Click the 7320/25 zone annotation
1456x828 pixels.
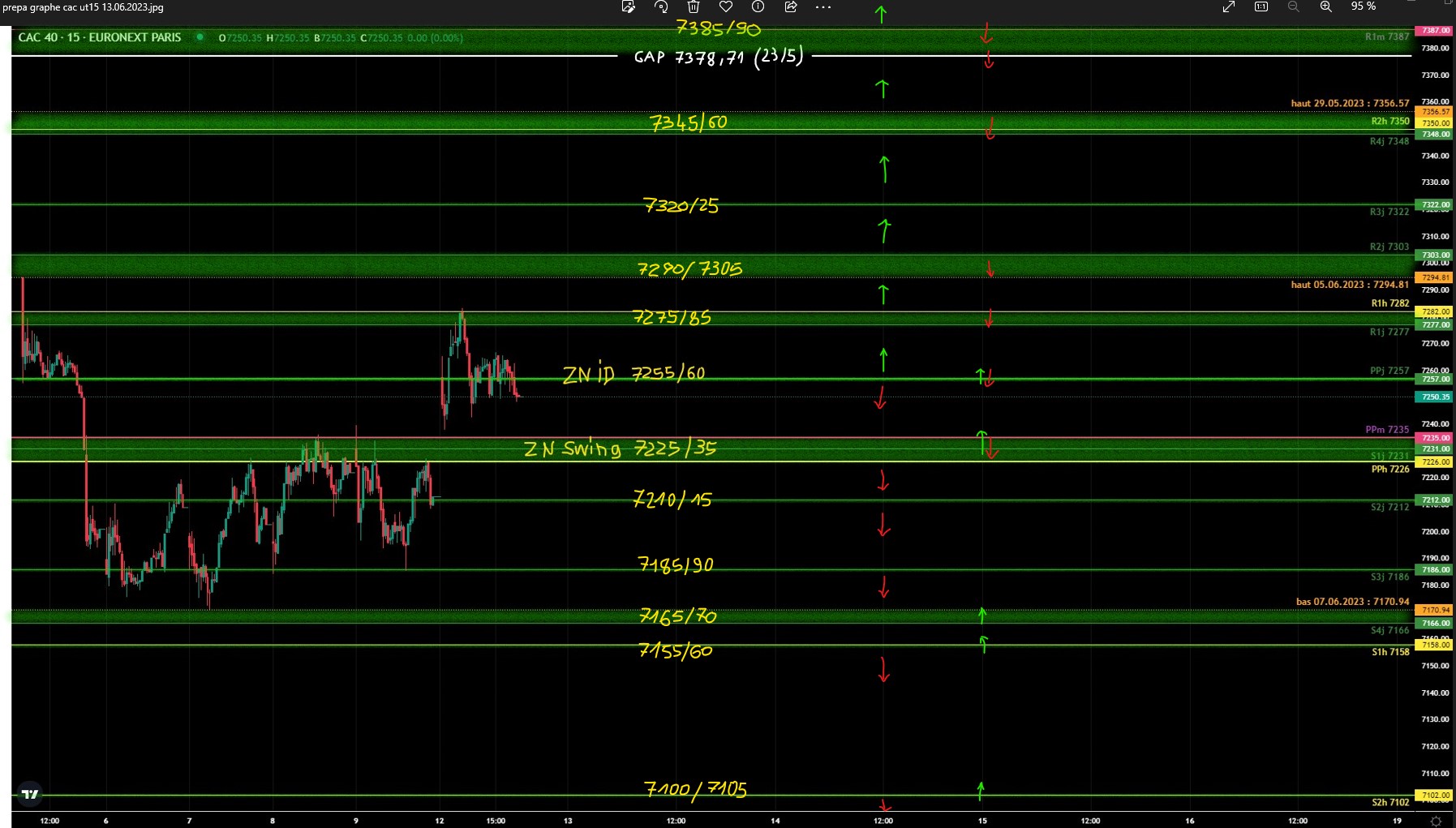681,206
